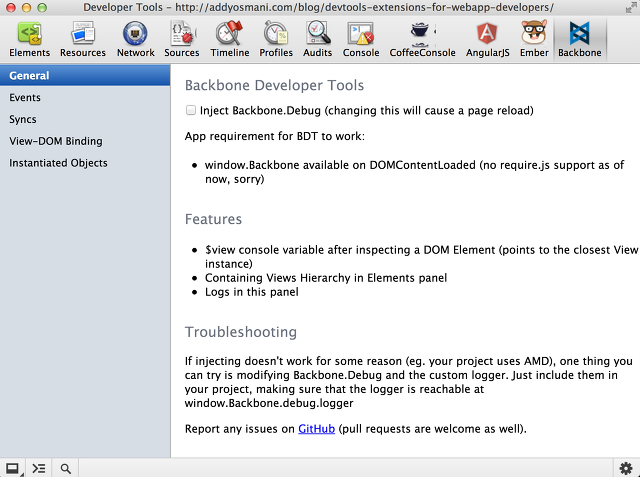Viewport: 640px width, 477px height.
Task: Open the Sources panel
Action: point(182,40)
